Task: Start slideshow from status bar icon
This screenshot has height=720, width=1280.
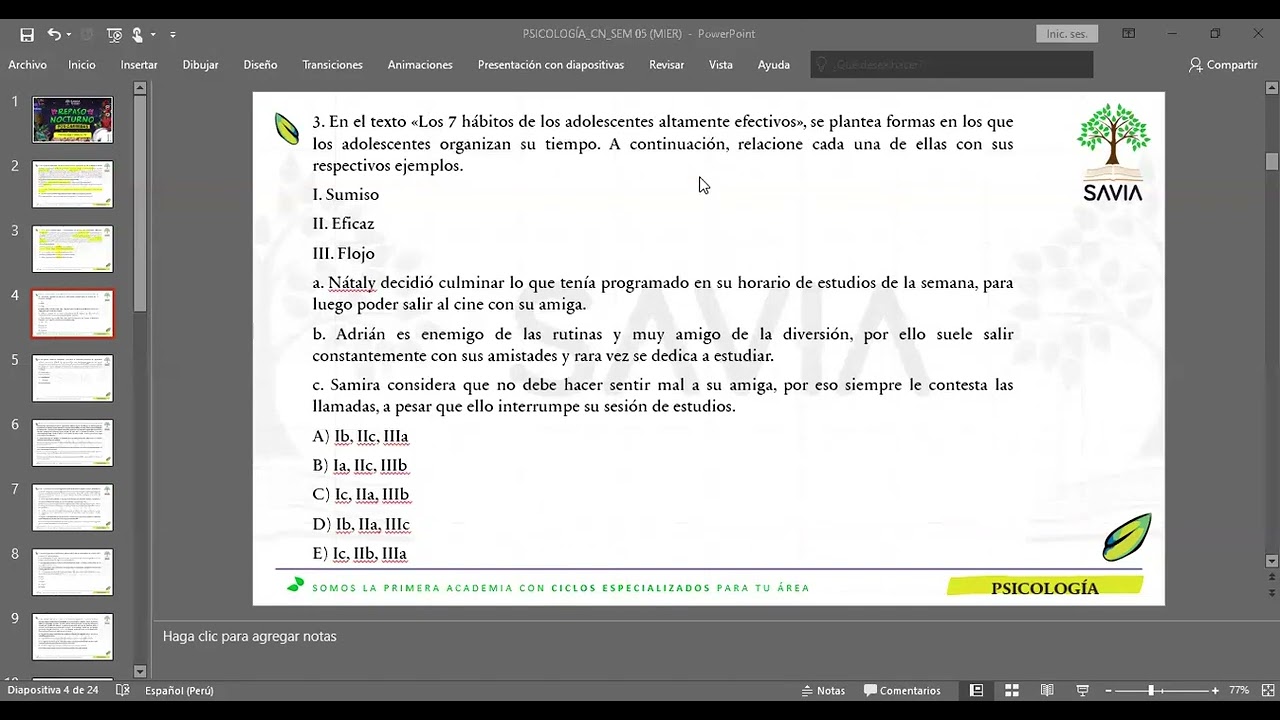Action: (x=1082, y=690)
